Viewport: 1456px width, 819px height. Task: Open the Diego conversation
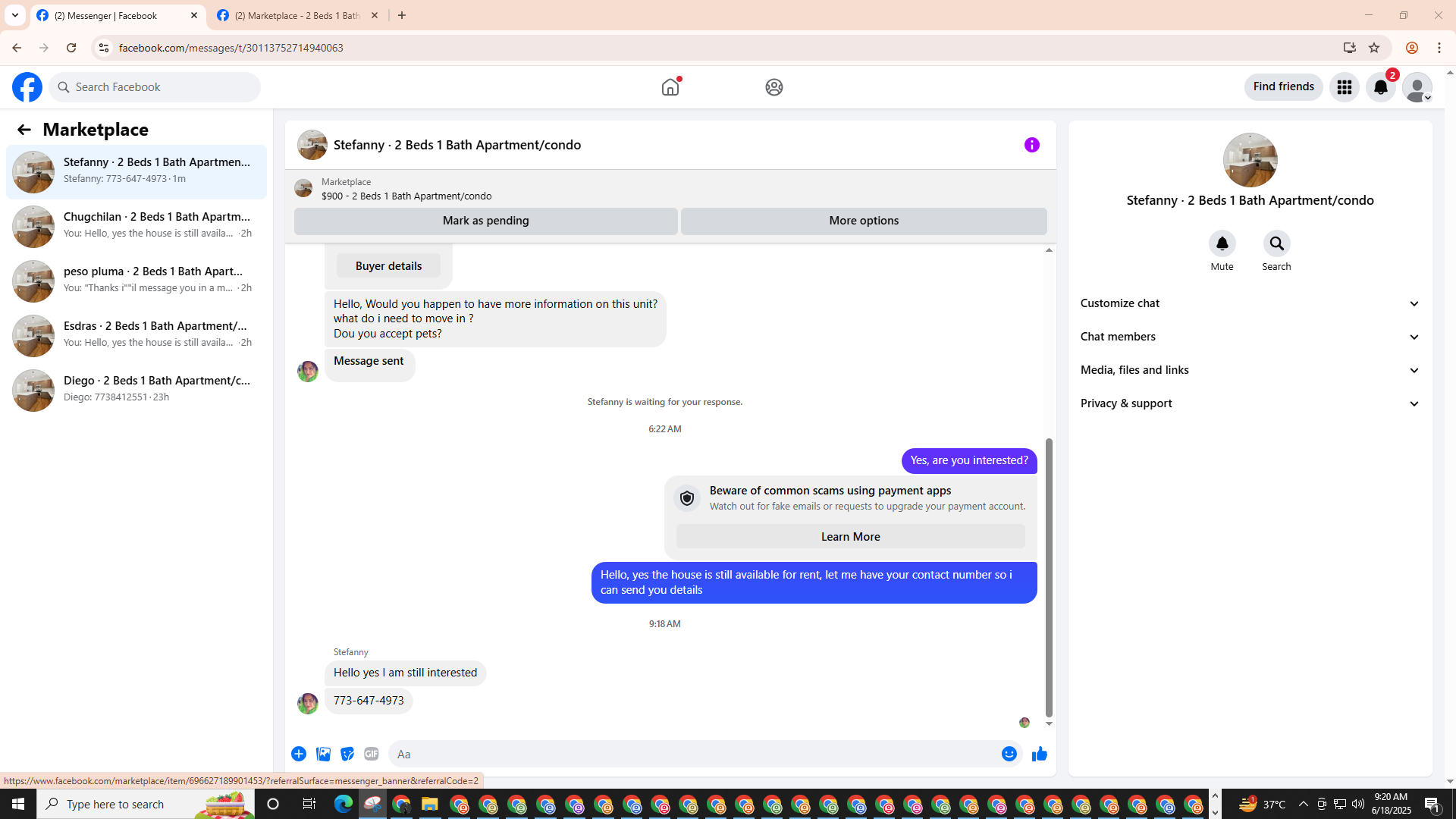(x=136, y=391)
